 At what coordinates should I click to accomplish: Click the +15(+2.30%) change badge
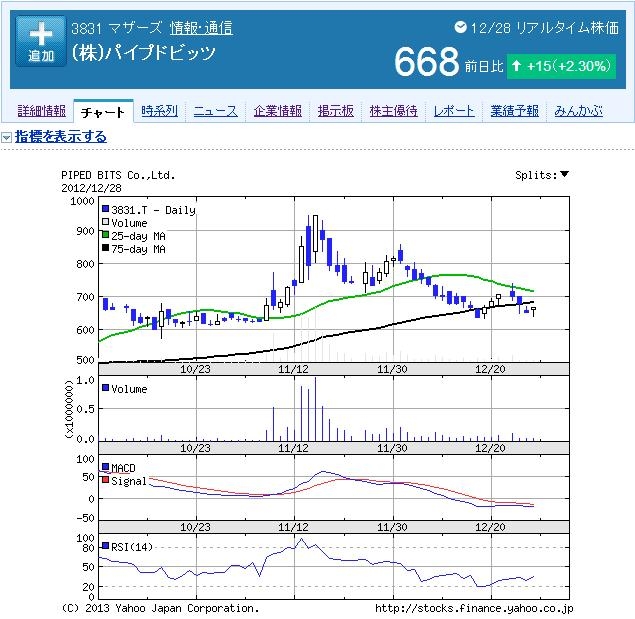[561, 66]
